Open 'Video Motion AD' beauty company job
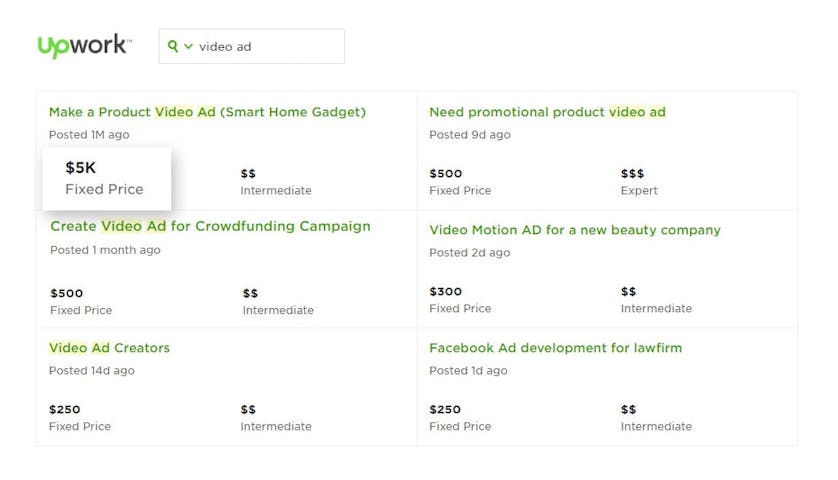Viewport: 838px width, 480px height. (x=574, y=230)
